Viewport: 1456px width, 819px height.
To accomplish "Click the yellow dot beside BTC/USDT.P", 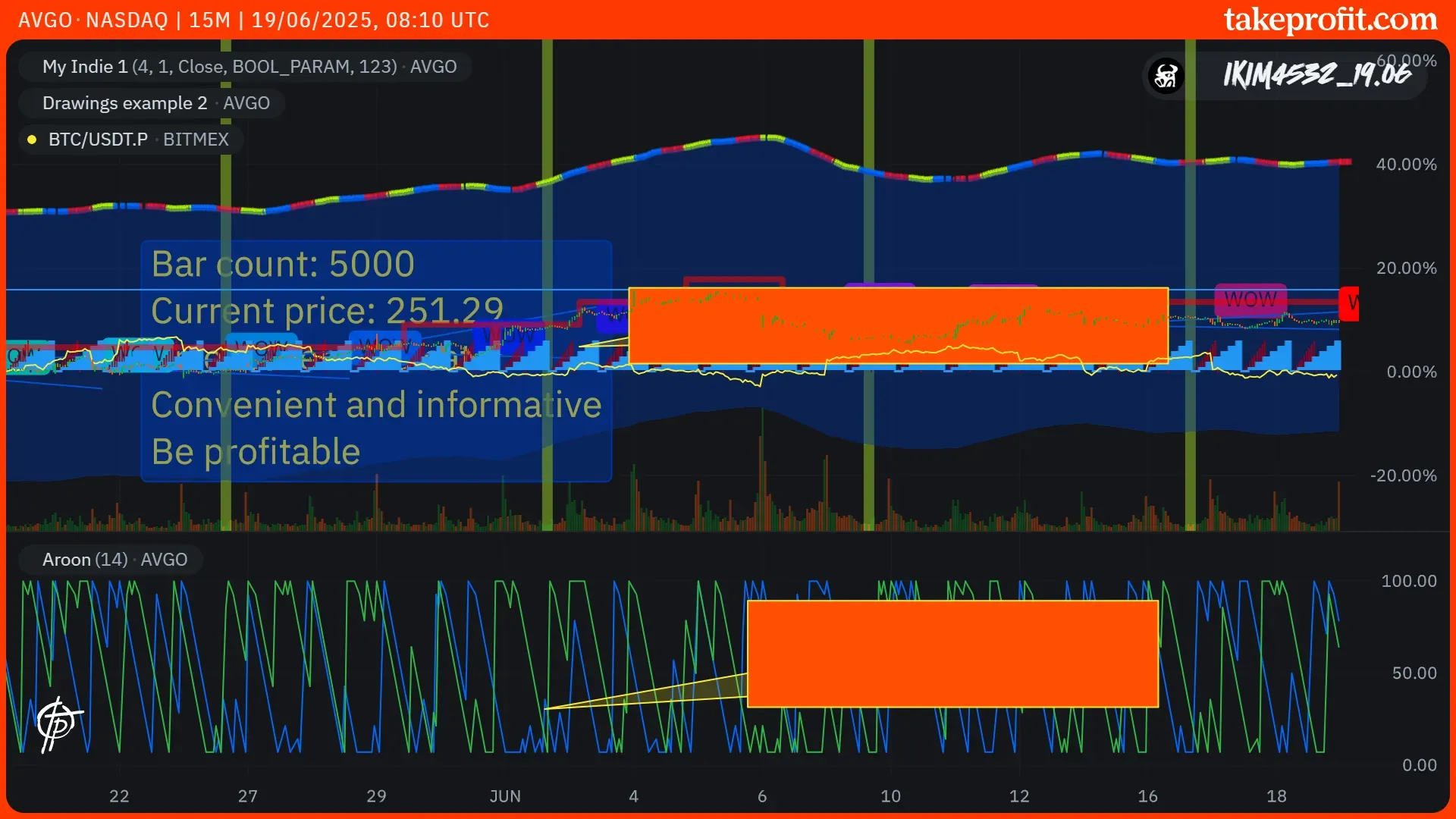I will click(32, 140).
